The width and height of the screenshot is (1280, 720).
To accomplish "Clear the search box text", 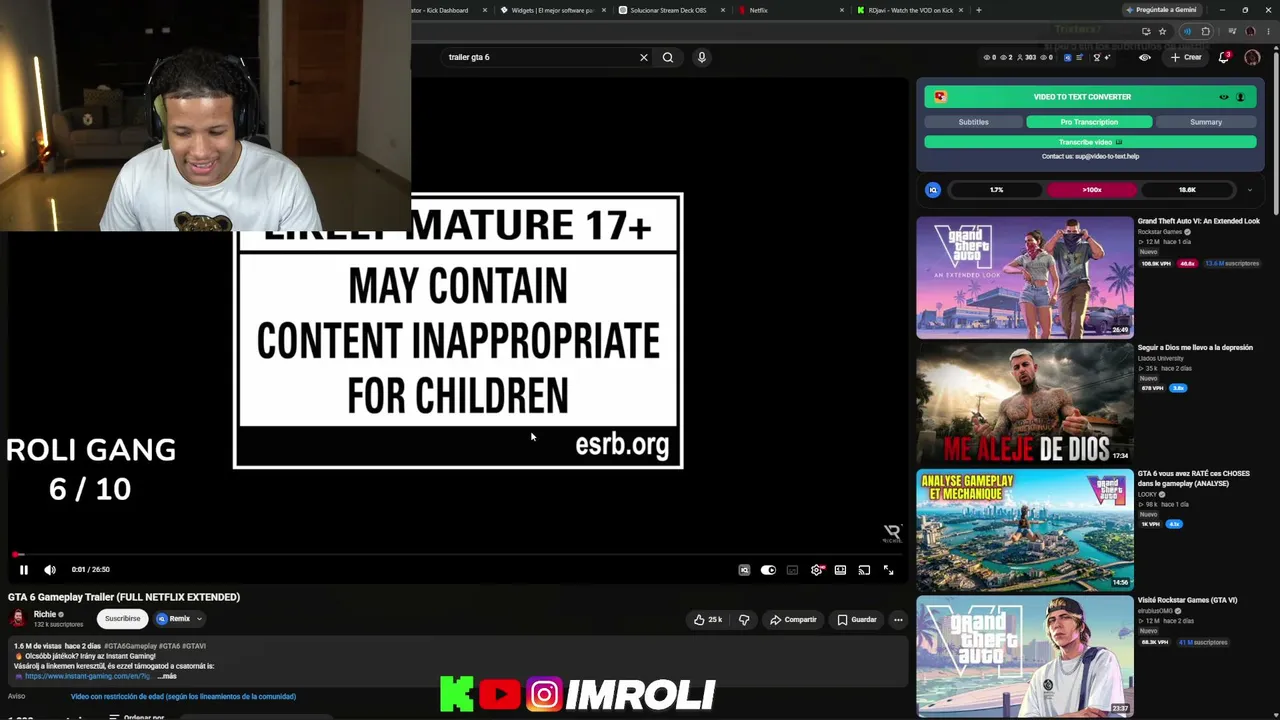I will pos(644,57).
